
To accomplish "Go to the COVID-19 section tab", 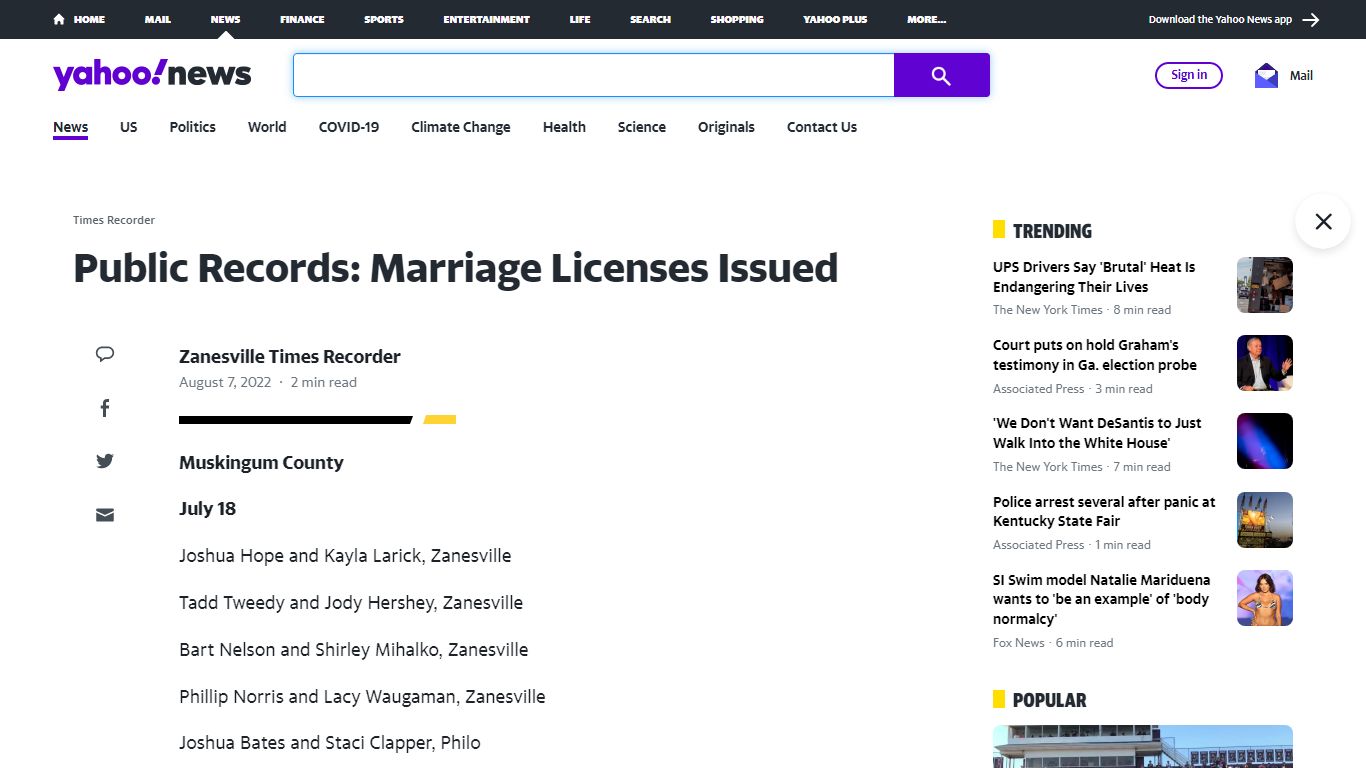I will pos(349,127).
